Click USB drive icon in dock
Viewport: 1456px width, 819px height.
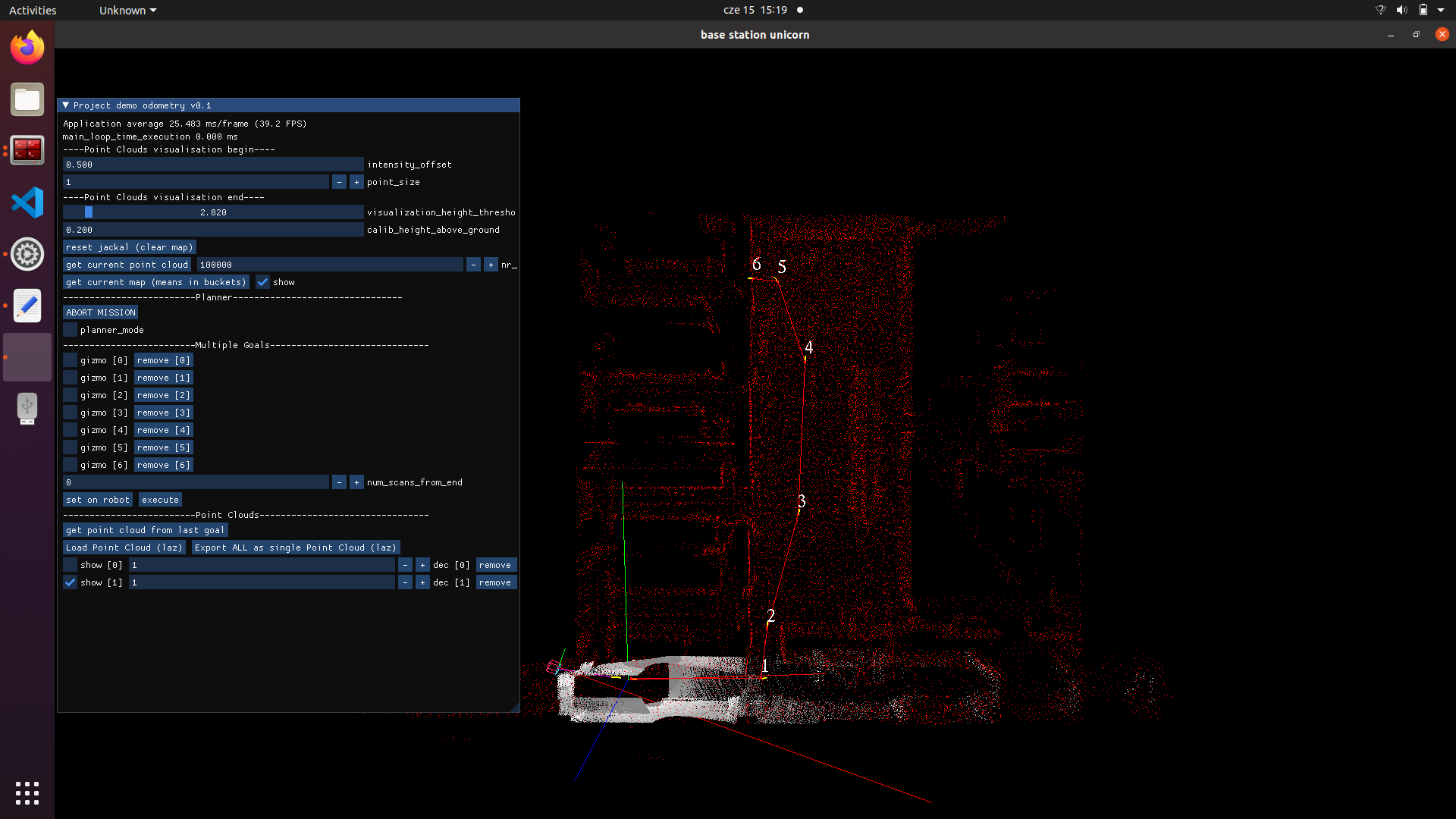coord(27,409)
